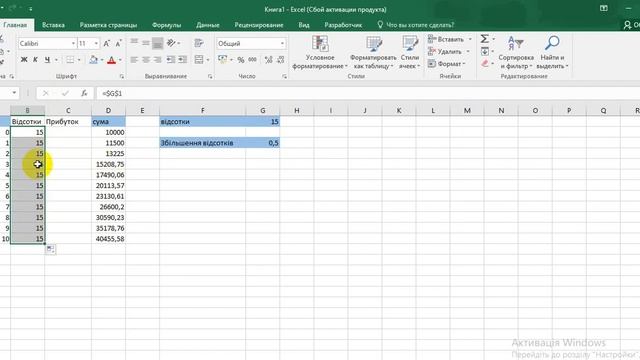Expand the Удалить dropdown arrow
Viewport: 640px width, 360px height.
[x=468, y=51]
